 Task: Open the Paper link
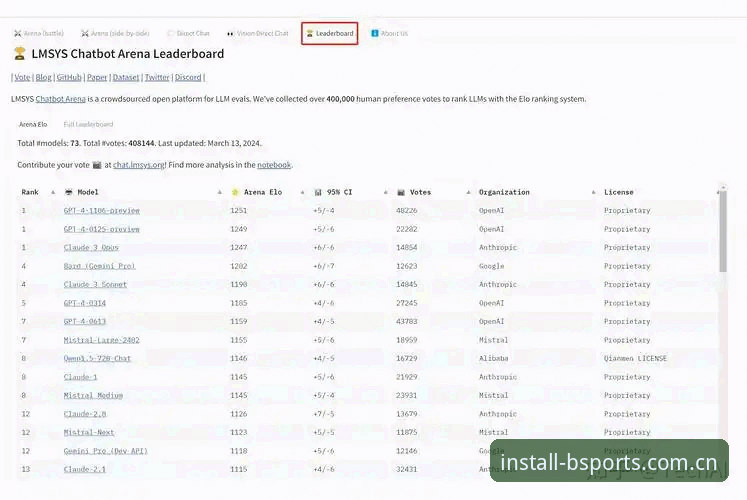[x=97, y=77]
